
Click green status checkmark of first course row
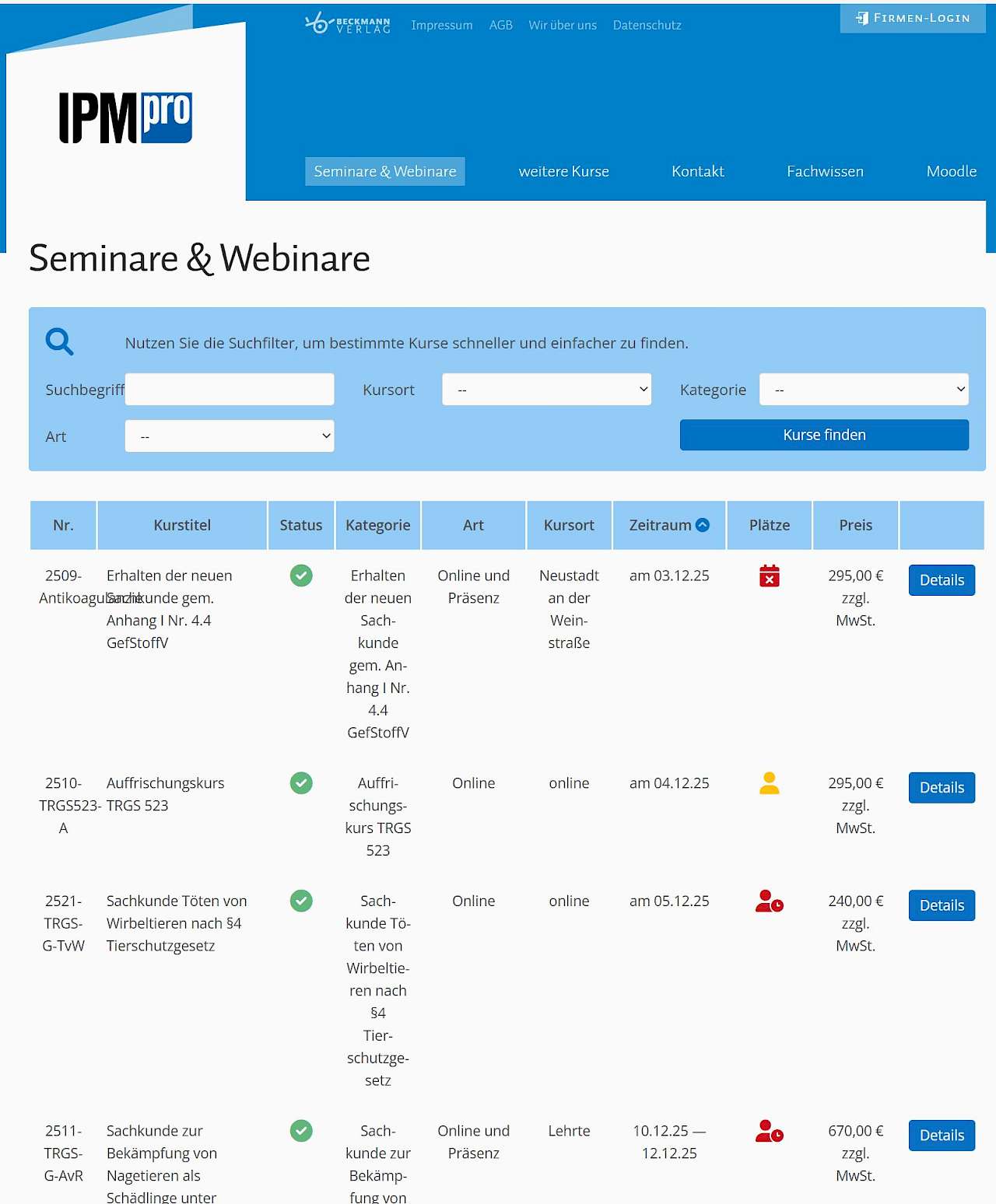301,576
